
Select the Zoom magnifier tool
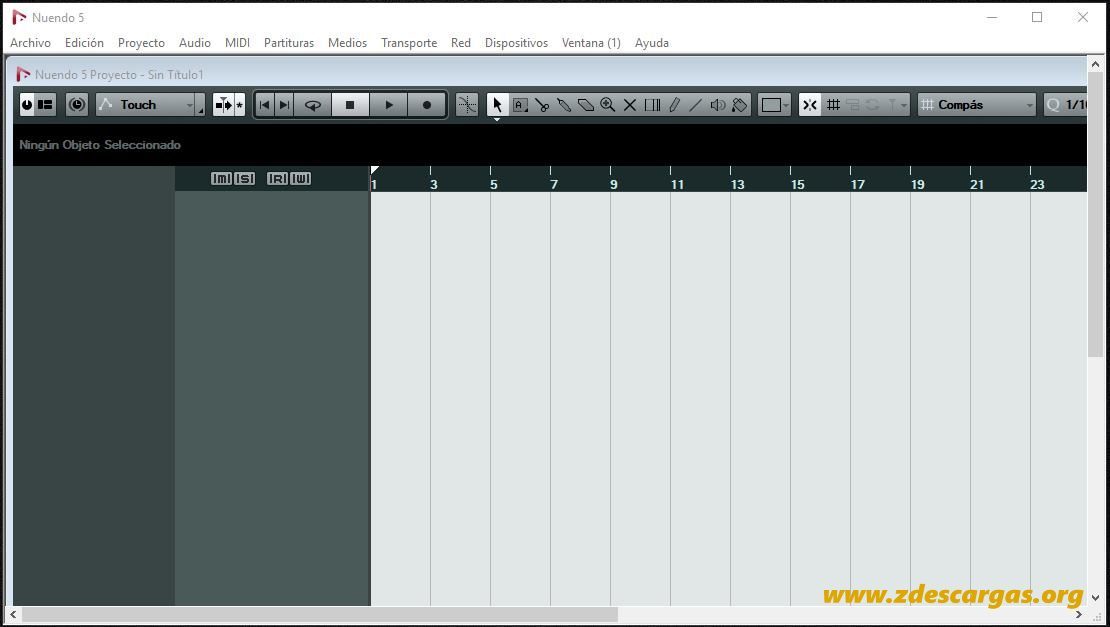coord(607,105)
